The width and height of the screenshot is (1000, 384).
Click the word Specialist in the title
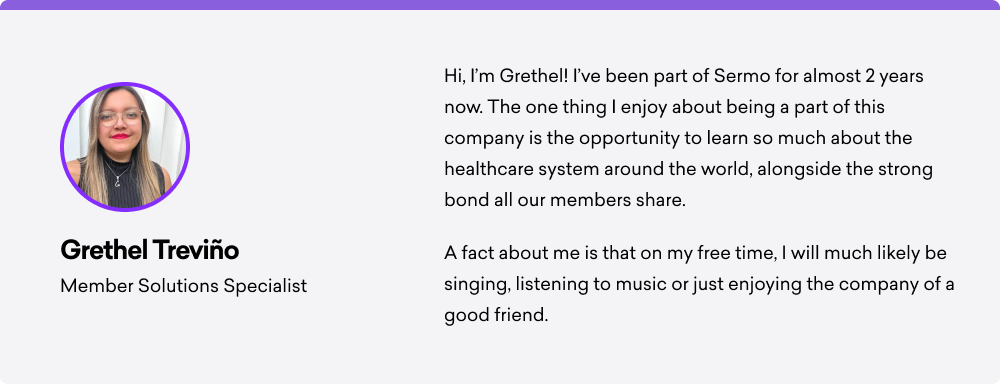pos(265,286)
